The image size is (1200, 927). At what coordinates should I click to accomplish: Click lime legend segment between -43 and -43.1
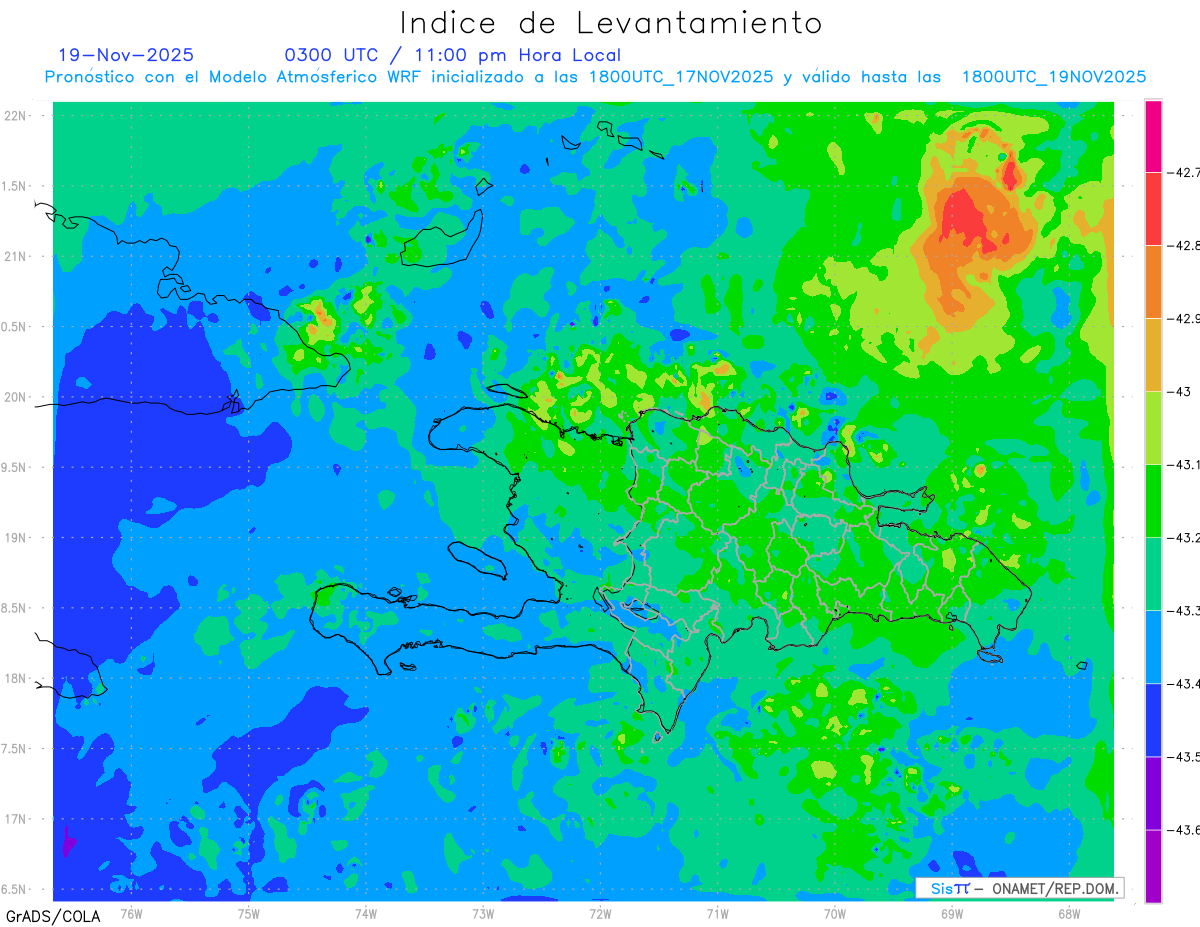pyautogui.click(x=1153, y=427)
